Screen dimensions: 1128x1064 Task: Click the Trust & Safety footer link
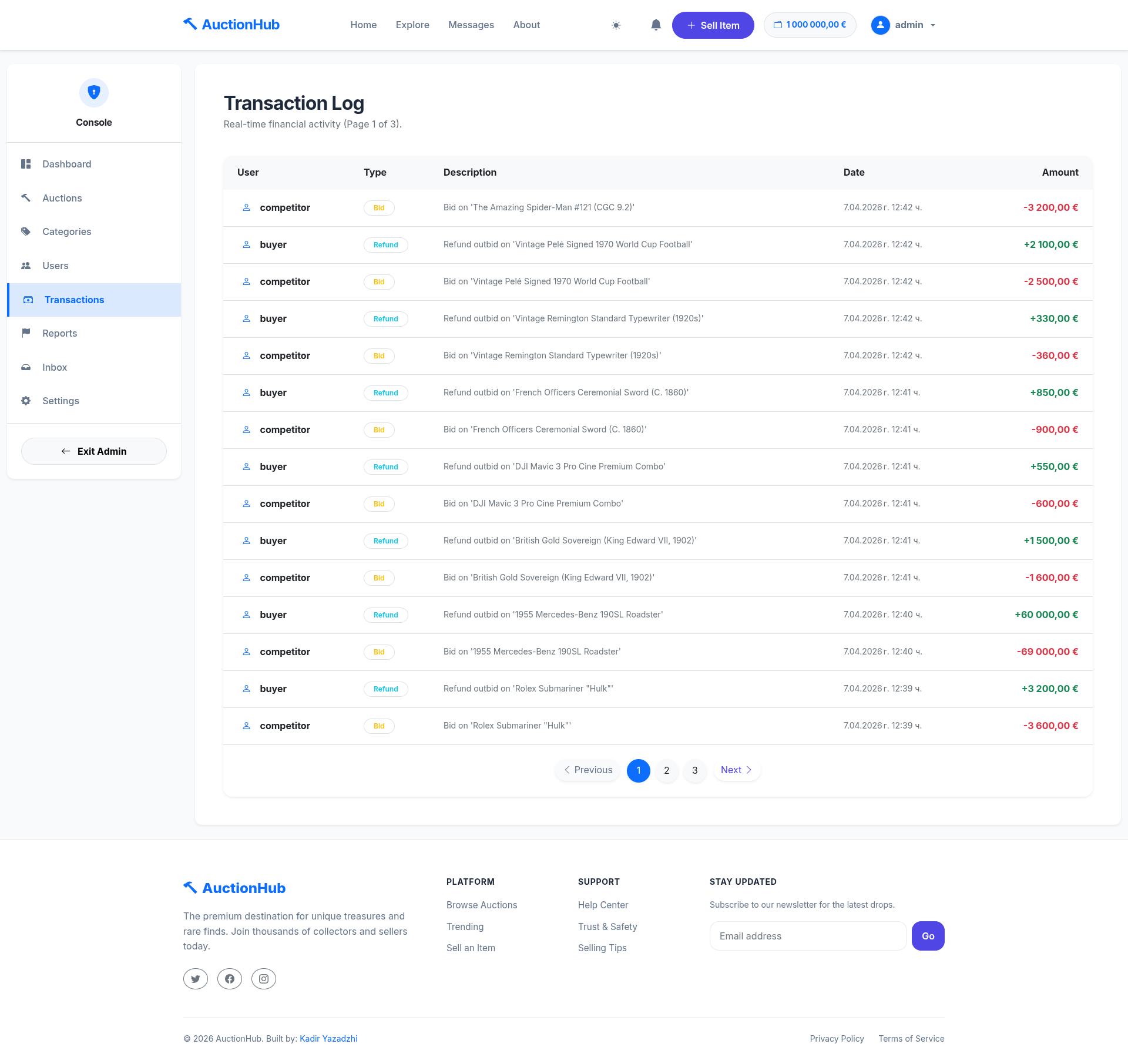(607, 927)
